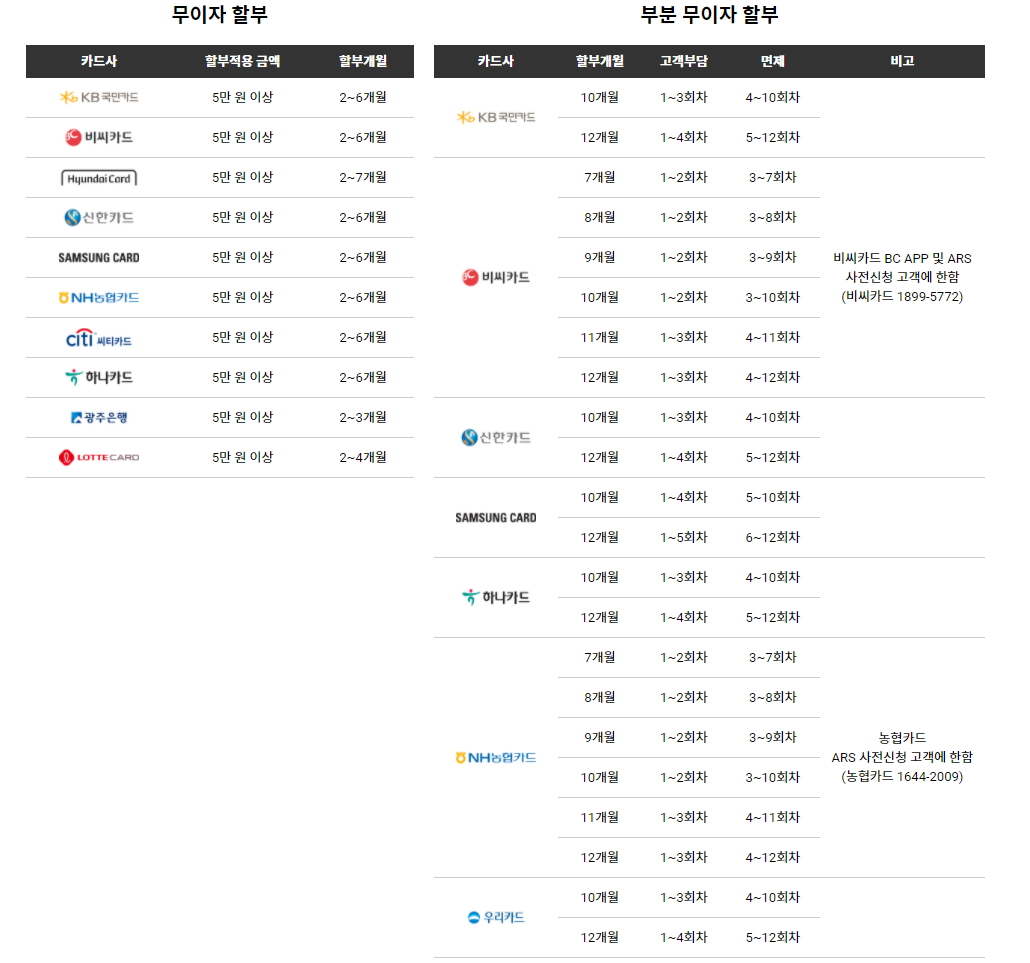Click the 광주은행 logo

pos(99,417)
